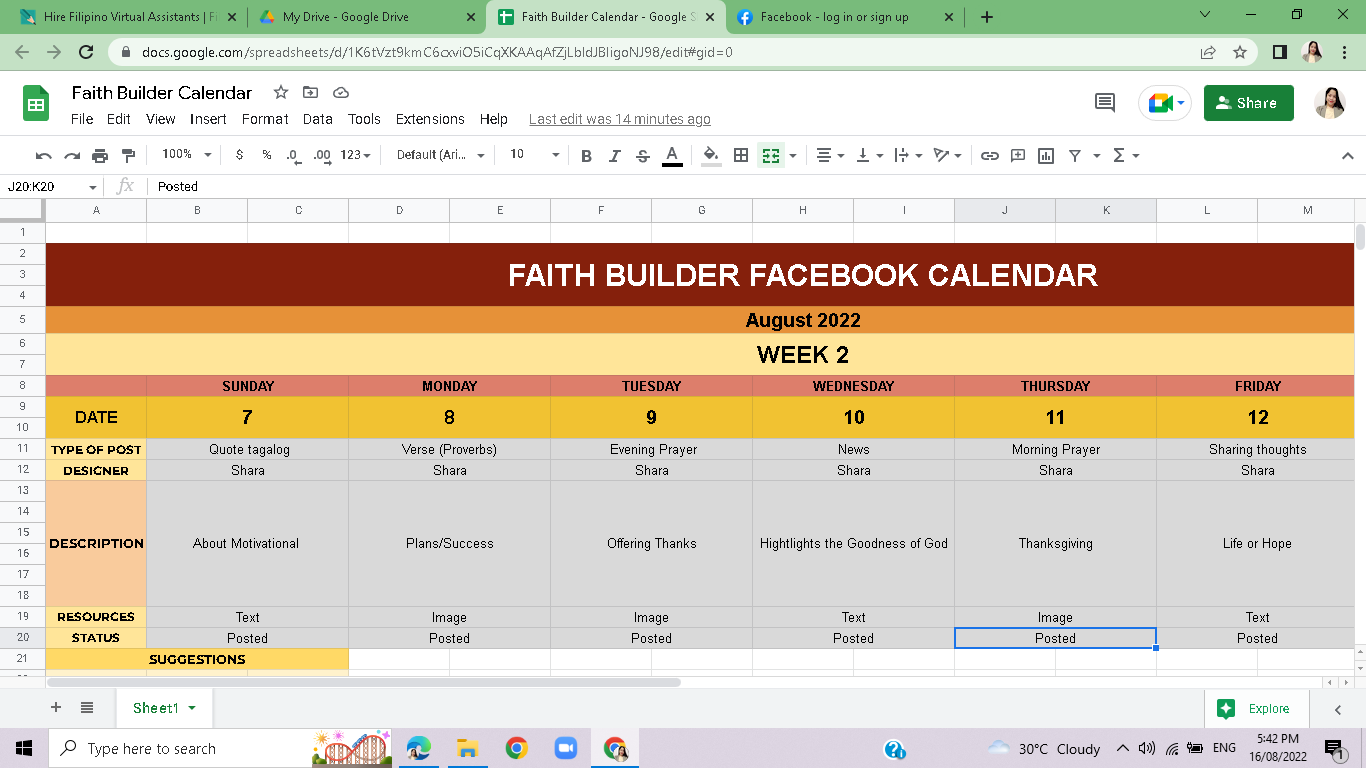
Task: Pick a cell fill color
Action: pos(711,155)
